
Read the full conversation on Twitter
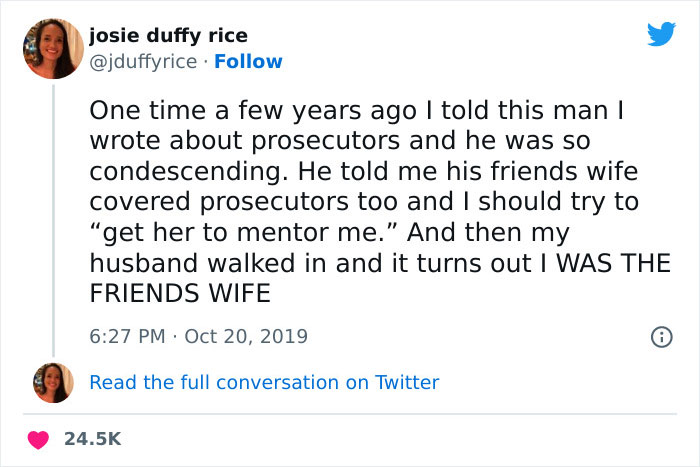click(264, 382)
